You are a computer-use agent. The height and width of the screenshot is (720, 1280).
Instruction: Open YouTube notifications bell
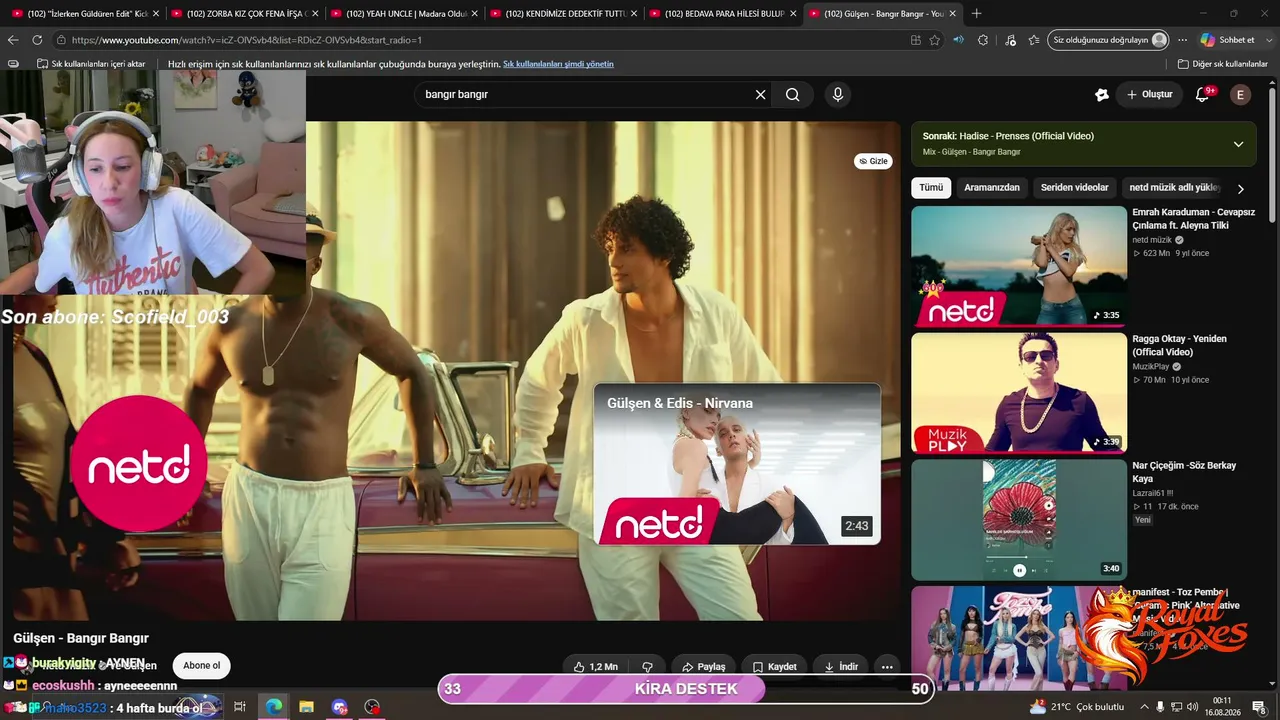click(x=1203, y=94)
